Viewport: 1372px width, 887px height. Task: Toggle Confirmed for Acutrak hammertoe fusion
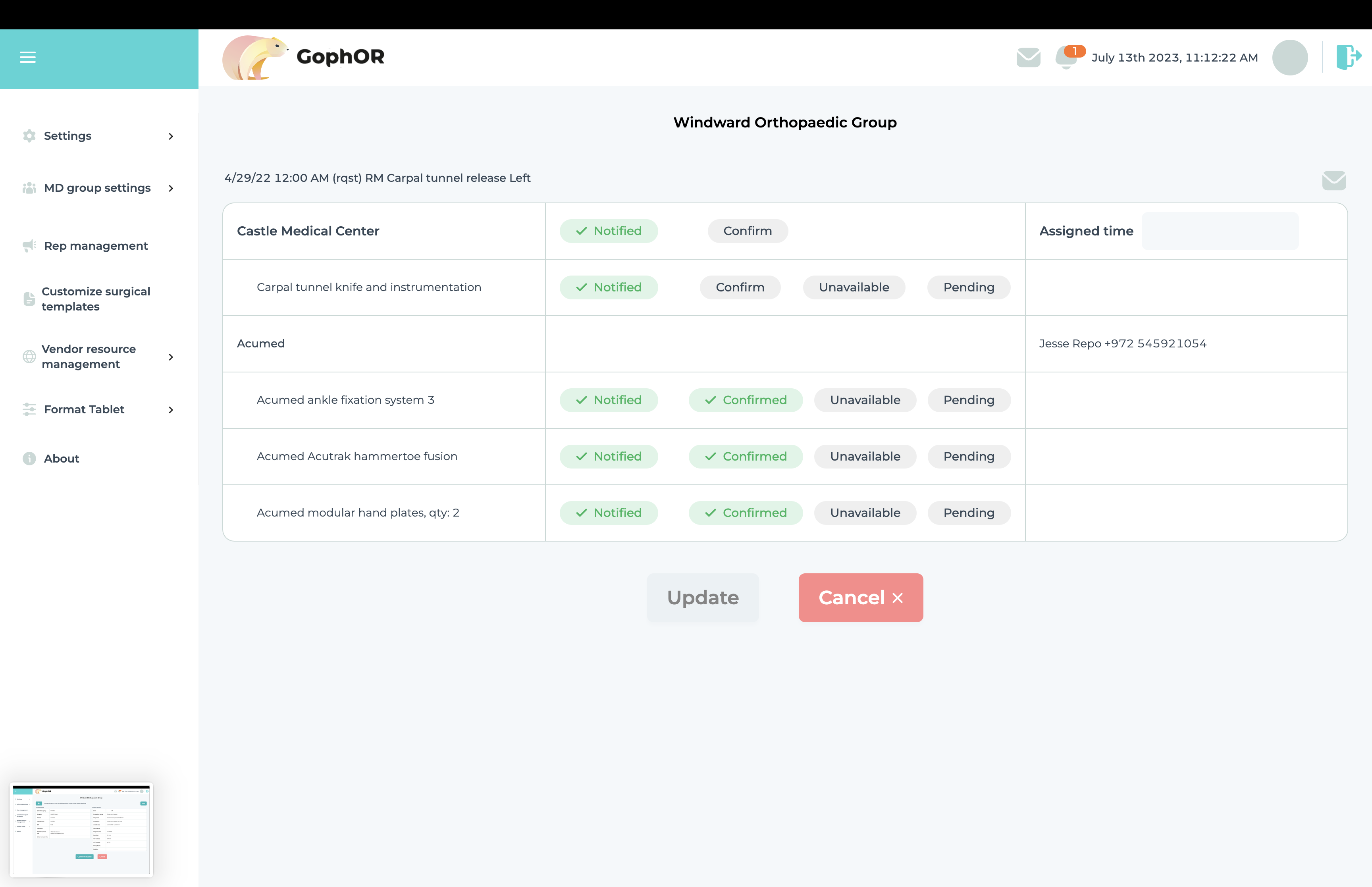click(x=746, y=457)
